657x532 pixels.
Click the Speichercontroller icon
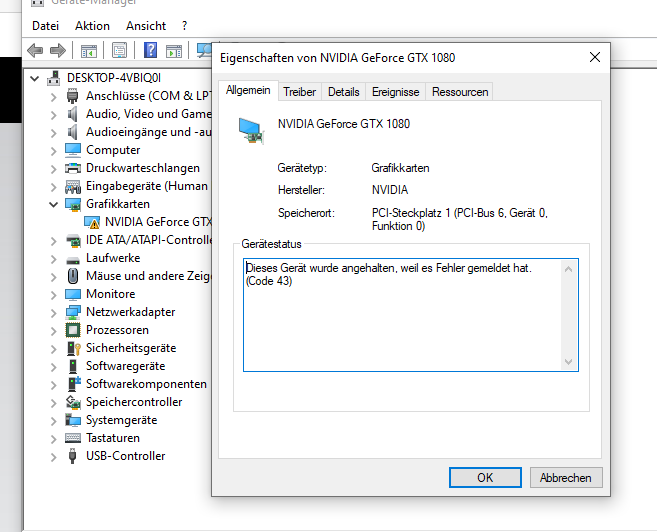73,402
